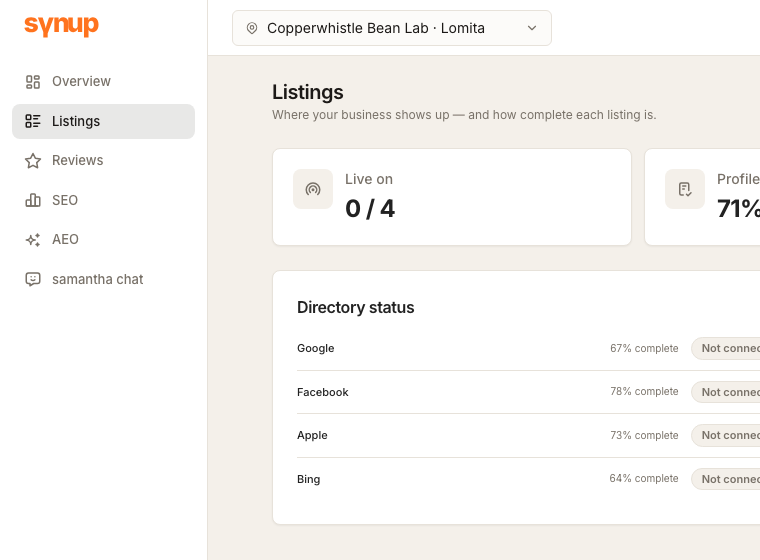Click the Synup logo

[62, 25]
